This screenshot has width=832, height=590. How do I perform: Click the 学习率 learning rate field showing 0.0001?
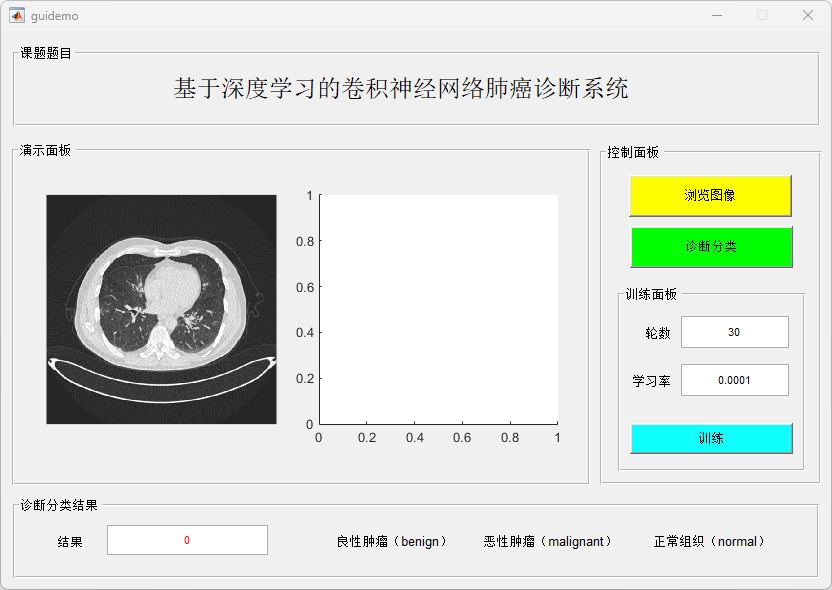[734, 380]
